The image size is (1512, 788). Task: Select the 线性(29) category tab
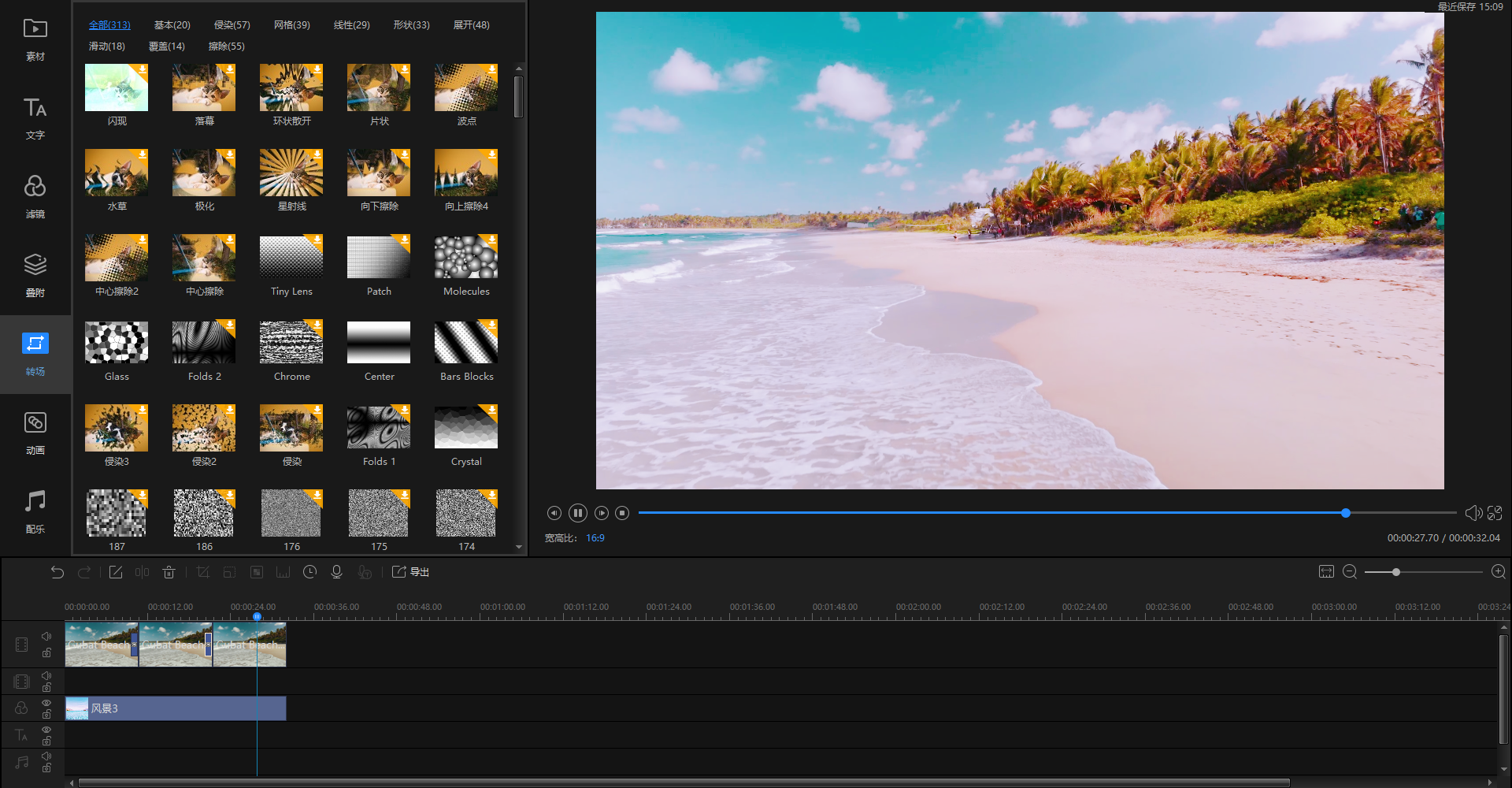351,25
